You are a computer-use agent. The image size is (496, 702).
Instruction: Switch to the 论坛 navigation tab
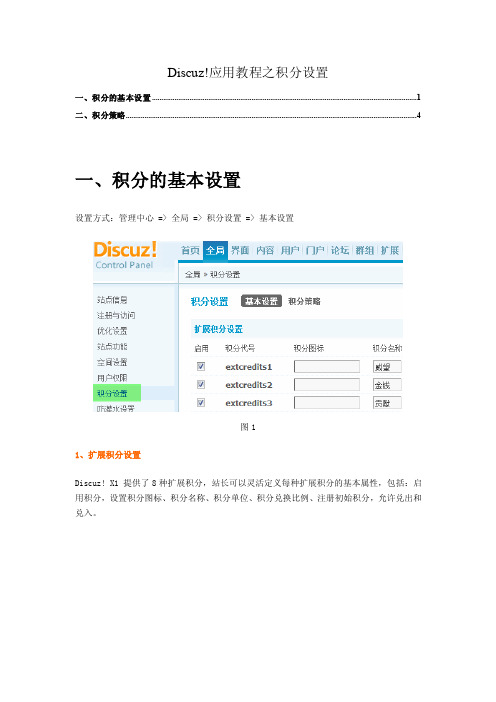[x=340, y=250]
